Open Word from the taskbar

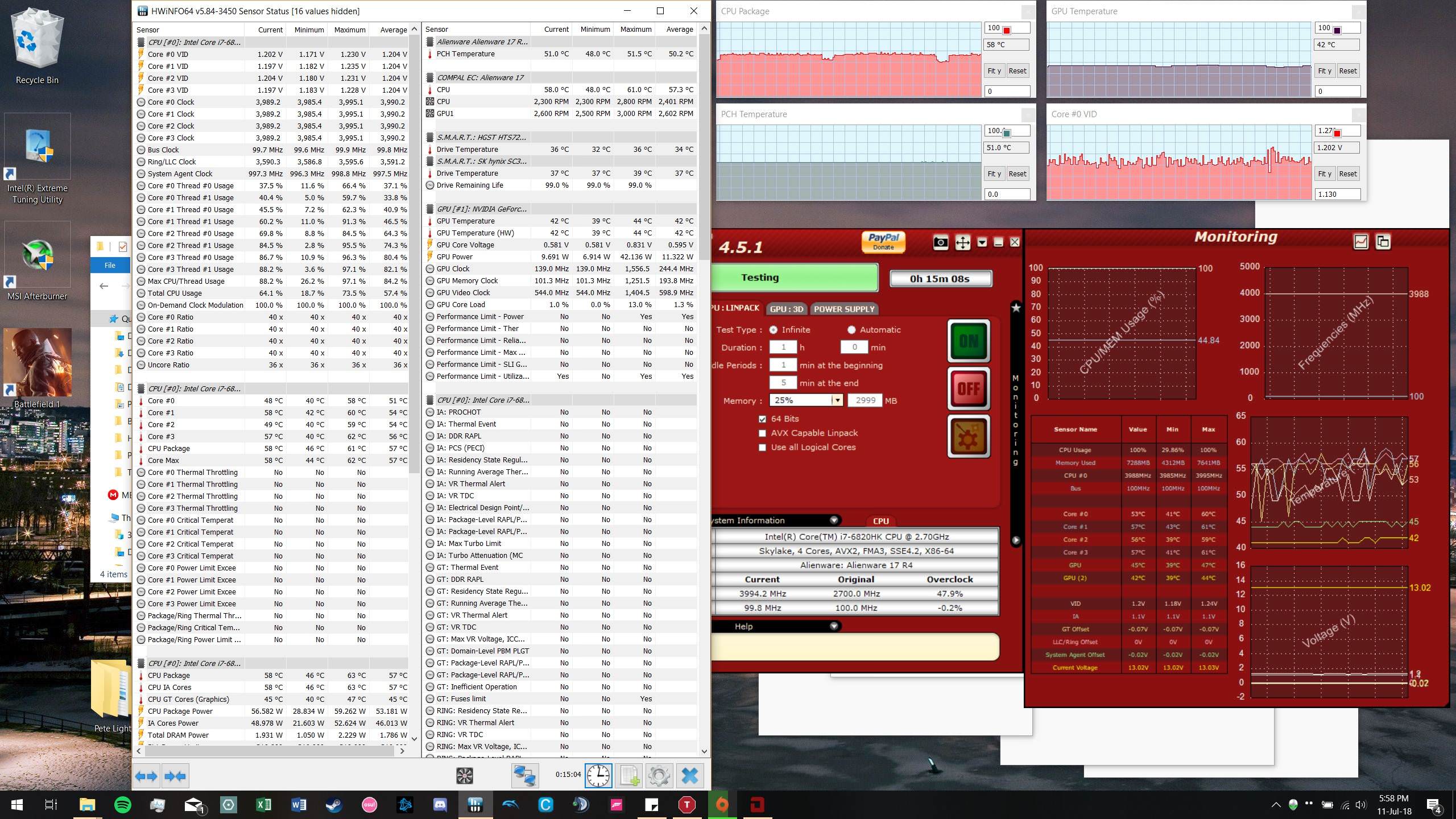(x=299, y=805)
